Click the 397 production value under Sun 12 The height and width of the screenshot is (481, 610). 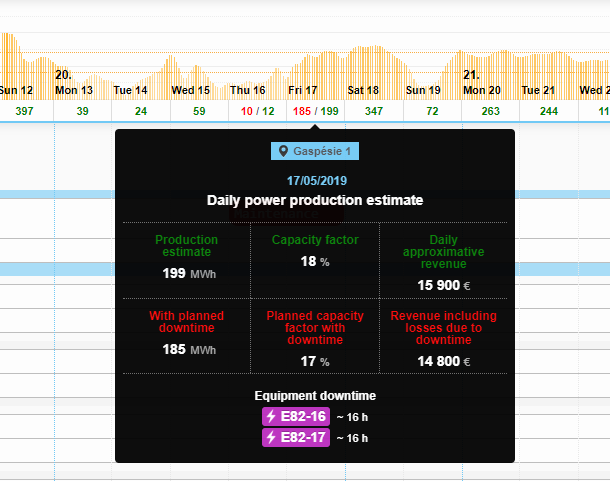coord(24,111)
